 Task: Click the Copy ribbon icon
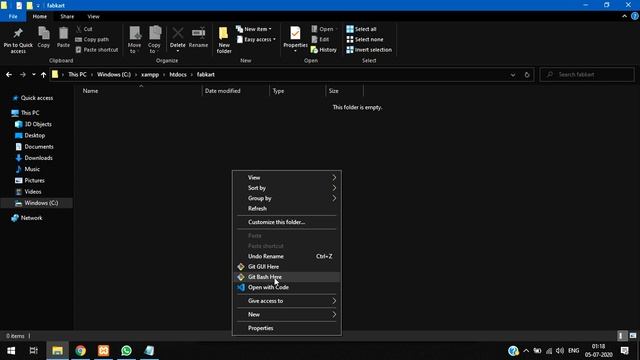[x=44, y=37]
